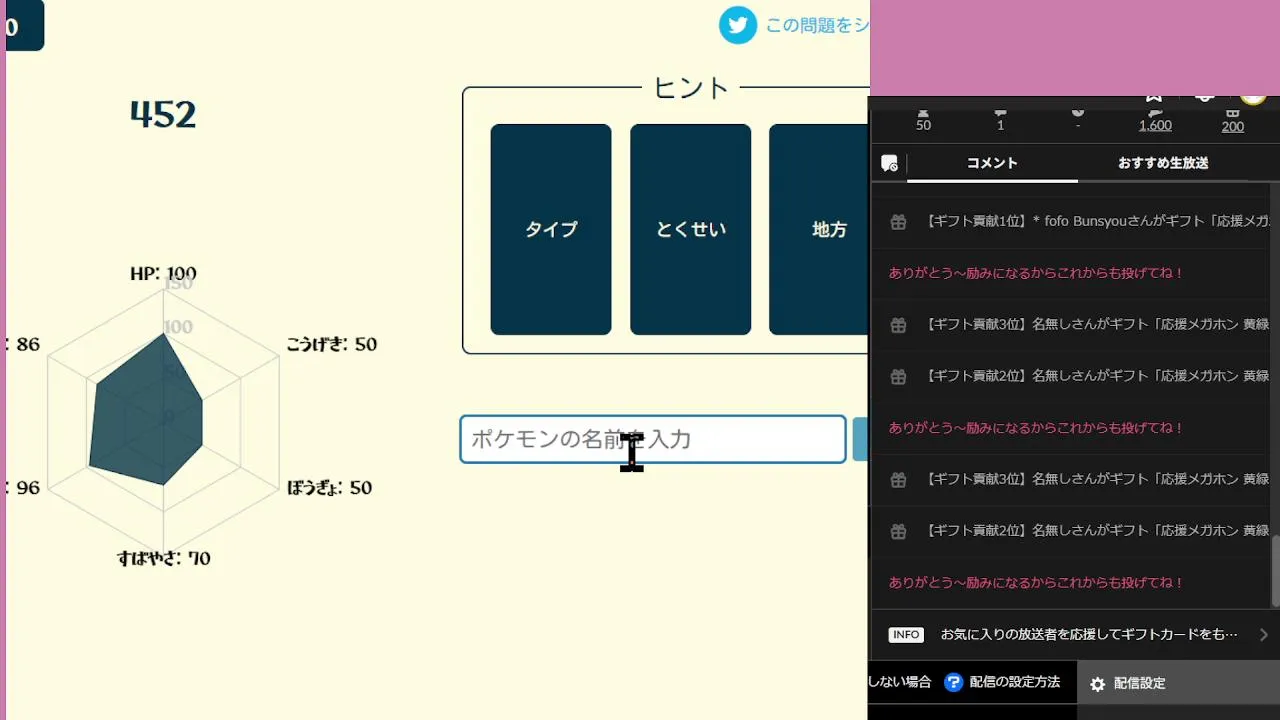
Task: Reveal the 地方 hint card
Action: (x=819, y=229)
